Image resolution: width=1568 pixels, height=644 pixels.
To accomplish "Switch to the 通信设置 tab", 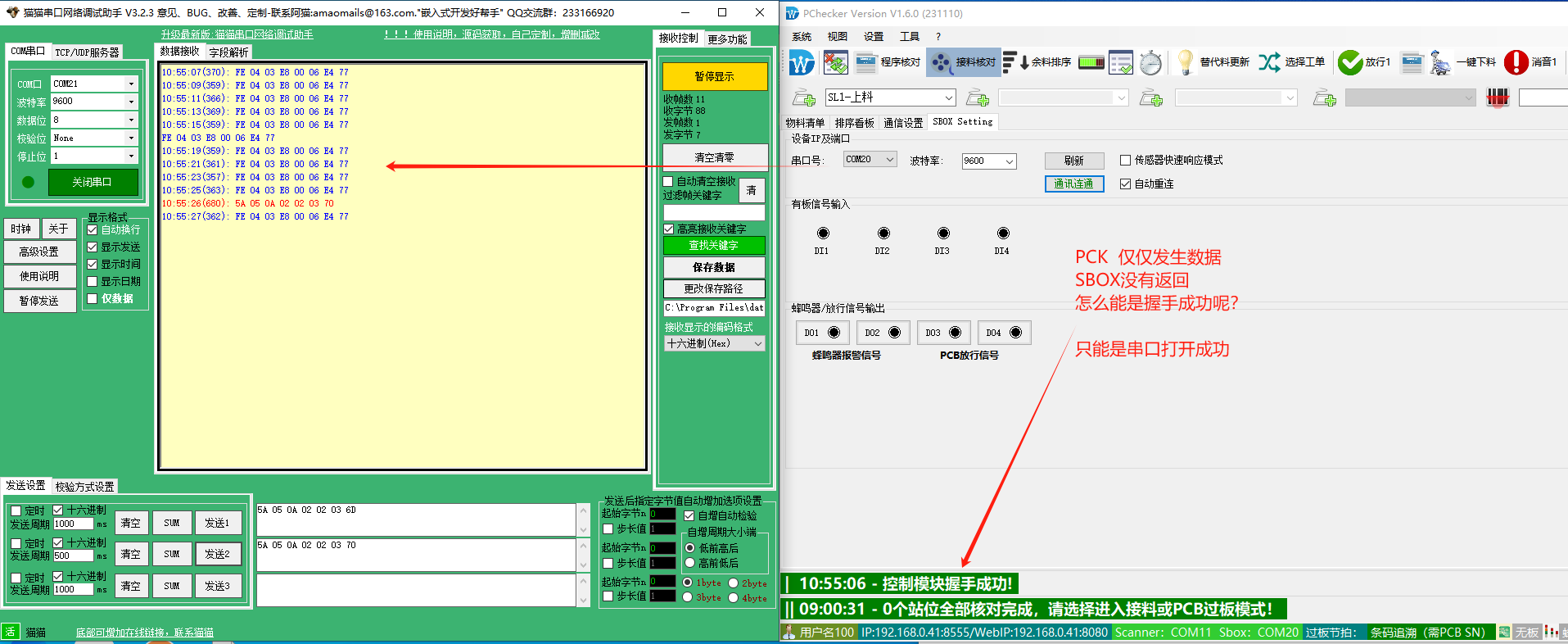I will (903, 123).
